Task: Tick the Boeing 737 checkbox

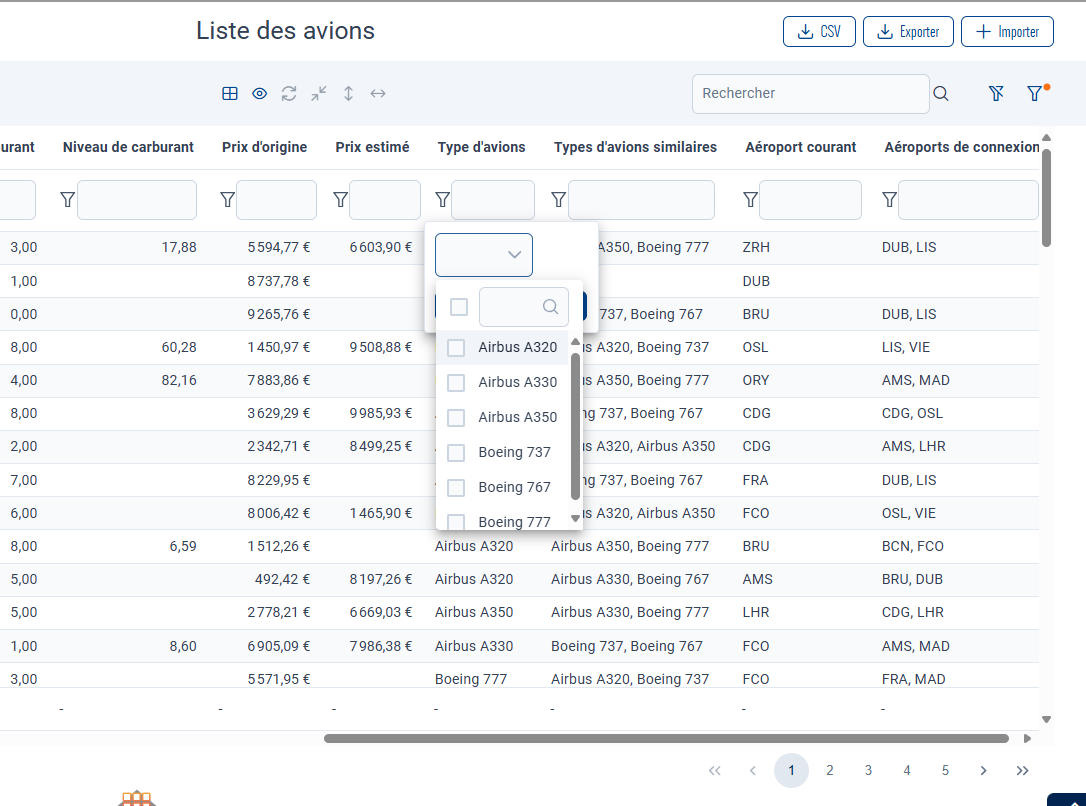Action: click(456, 453)
